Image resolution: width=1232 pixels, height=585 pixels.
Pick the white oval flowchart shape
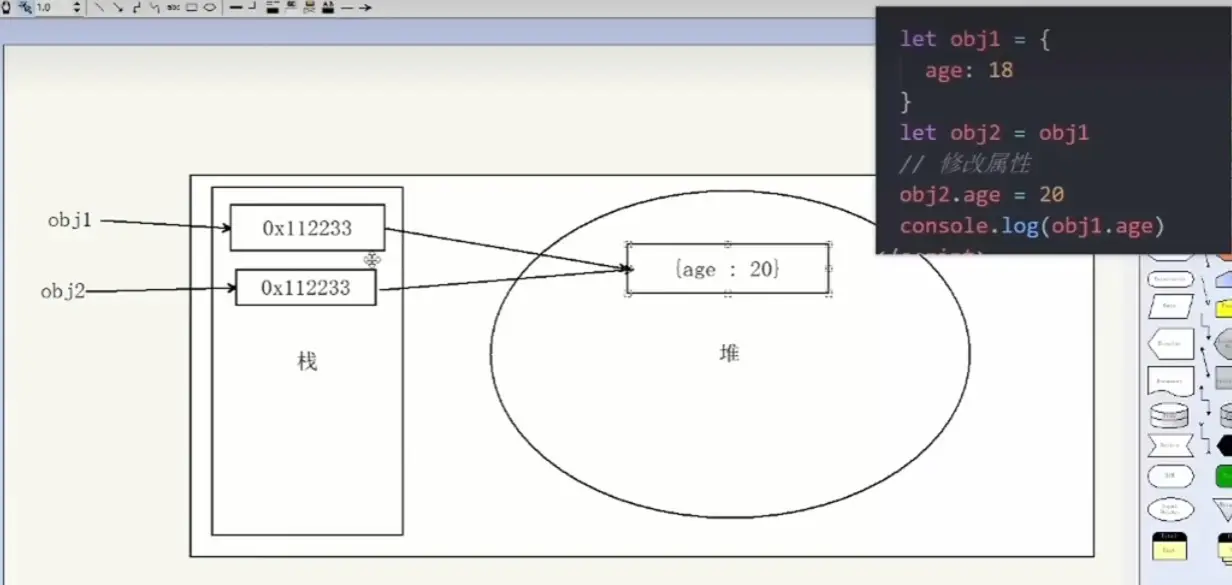pos(1170,509)
